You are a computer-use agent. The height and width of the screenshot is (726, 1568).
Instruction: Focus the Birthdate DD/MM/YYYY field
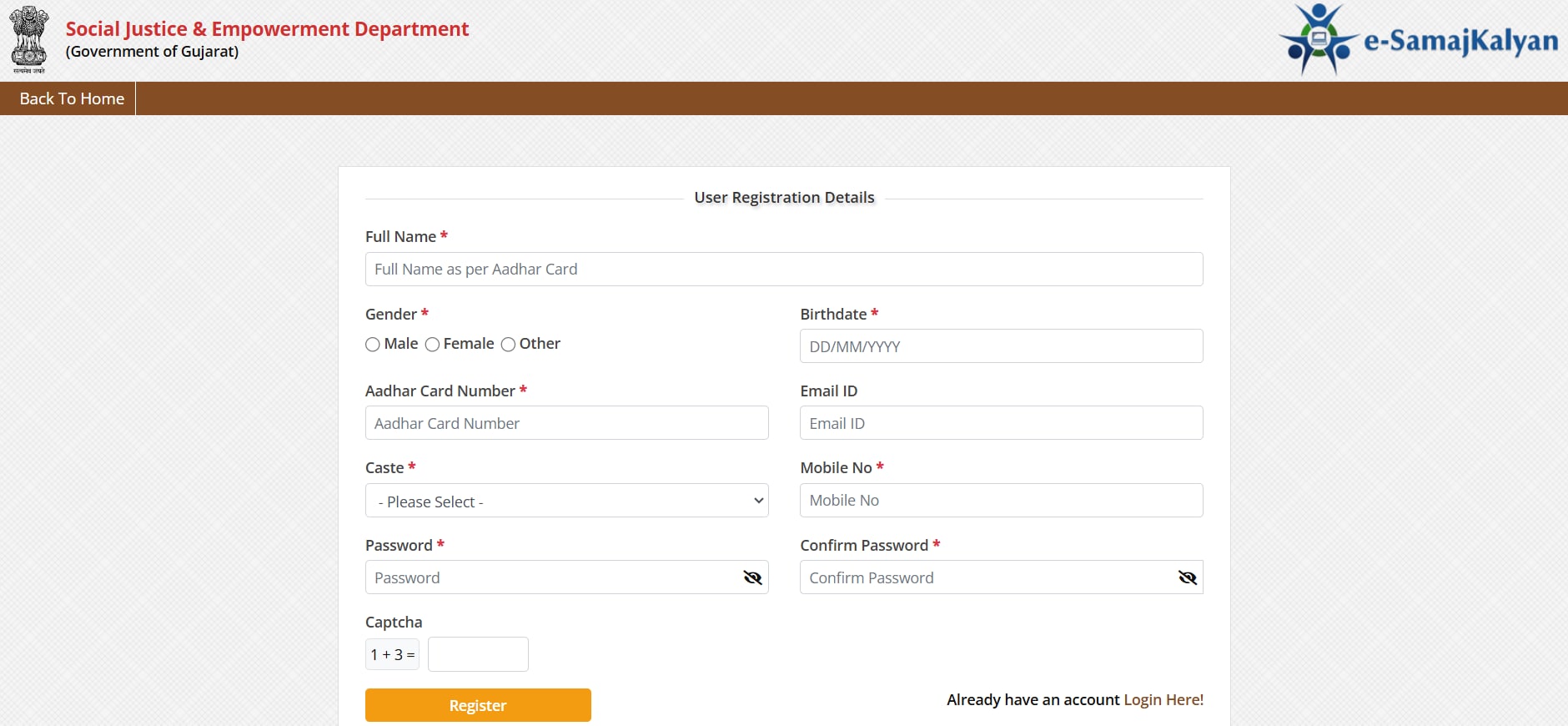tap(1001, 346)
